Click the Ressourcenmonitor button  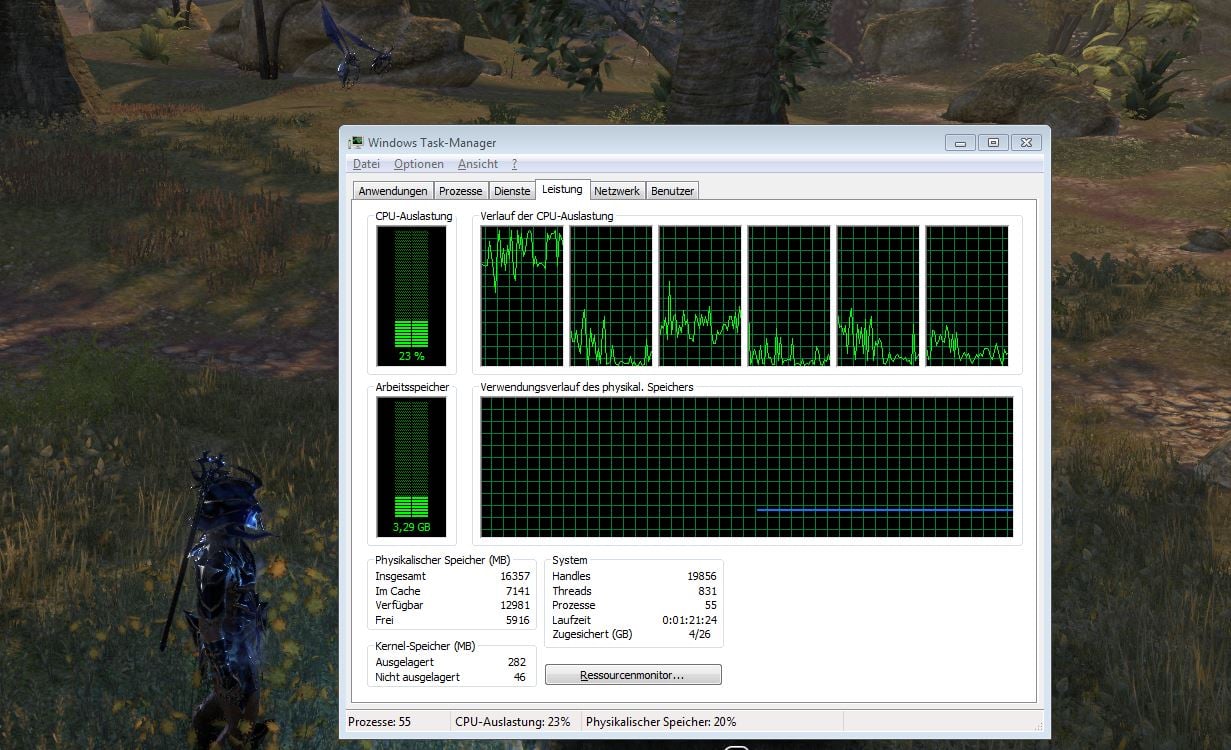(633, 675)
